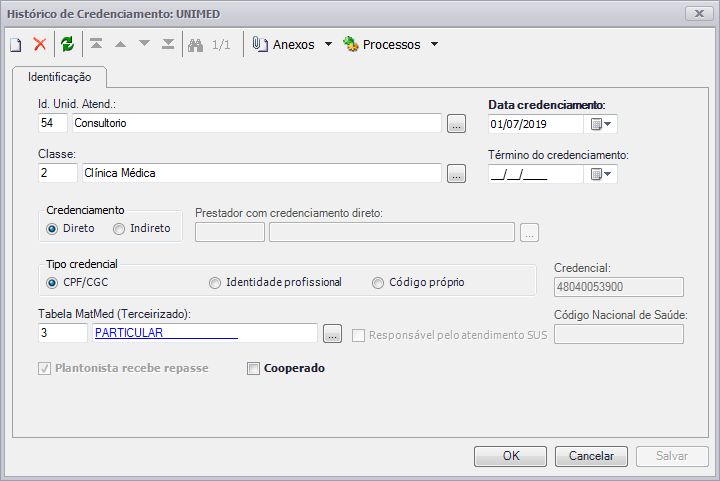Click the green refresh arrows icon

[68, 45]
